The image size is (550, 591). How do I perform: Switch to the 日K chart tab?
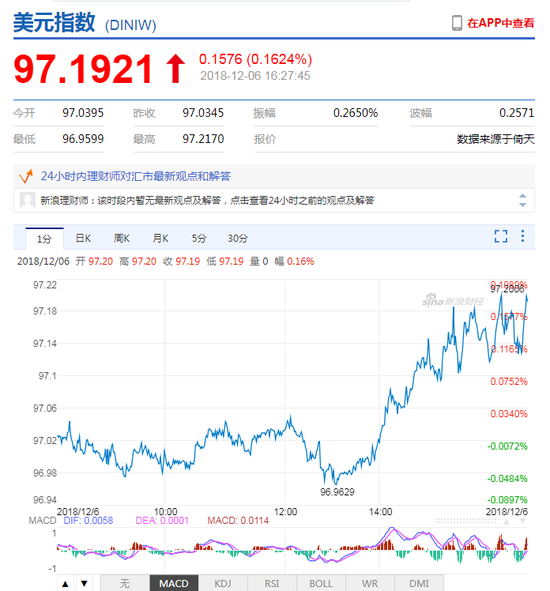(83, 238)
